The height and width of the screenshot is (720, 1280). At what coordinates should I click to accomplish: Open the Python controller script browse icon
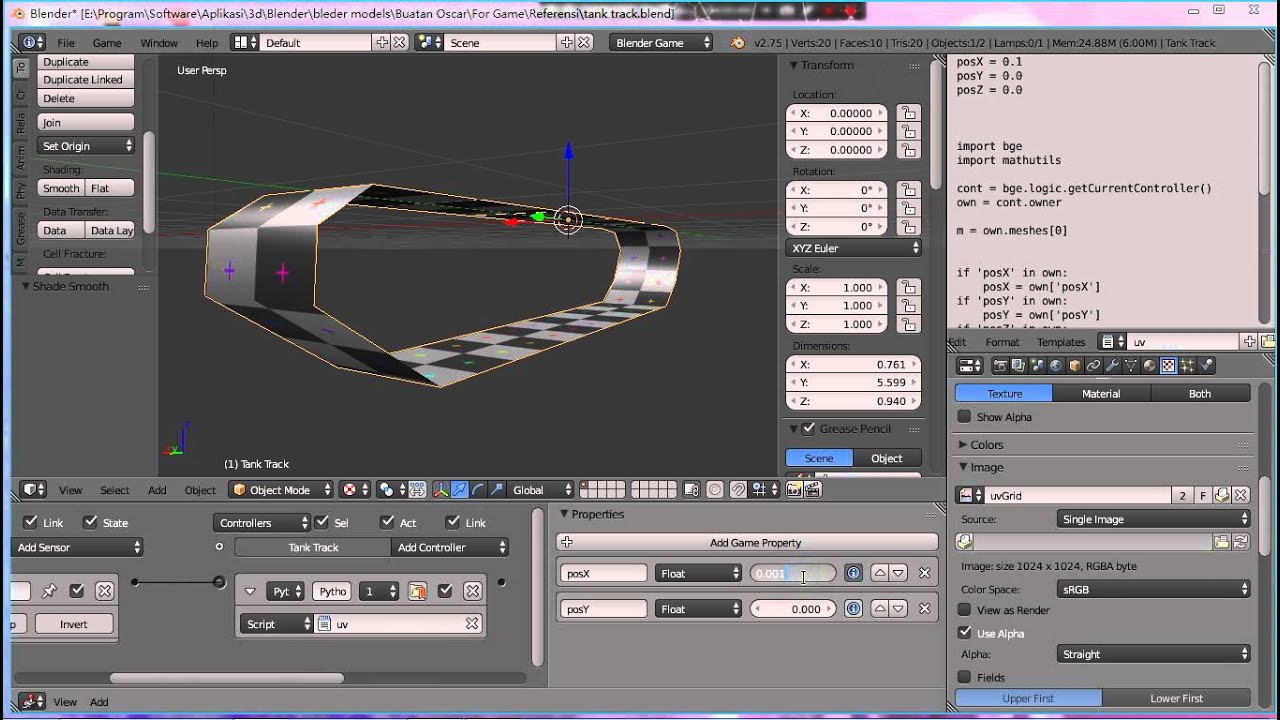tap(324, 624)
